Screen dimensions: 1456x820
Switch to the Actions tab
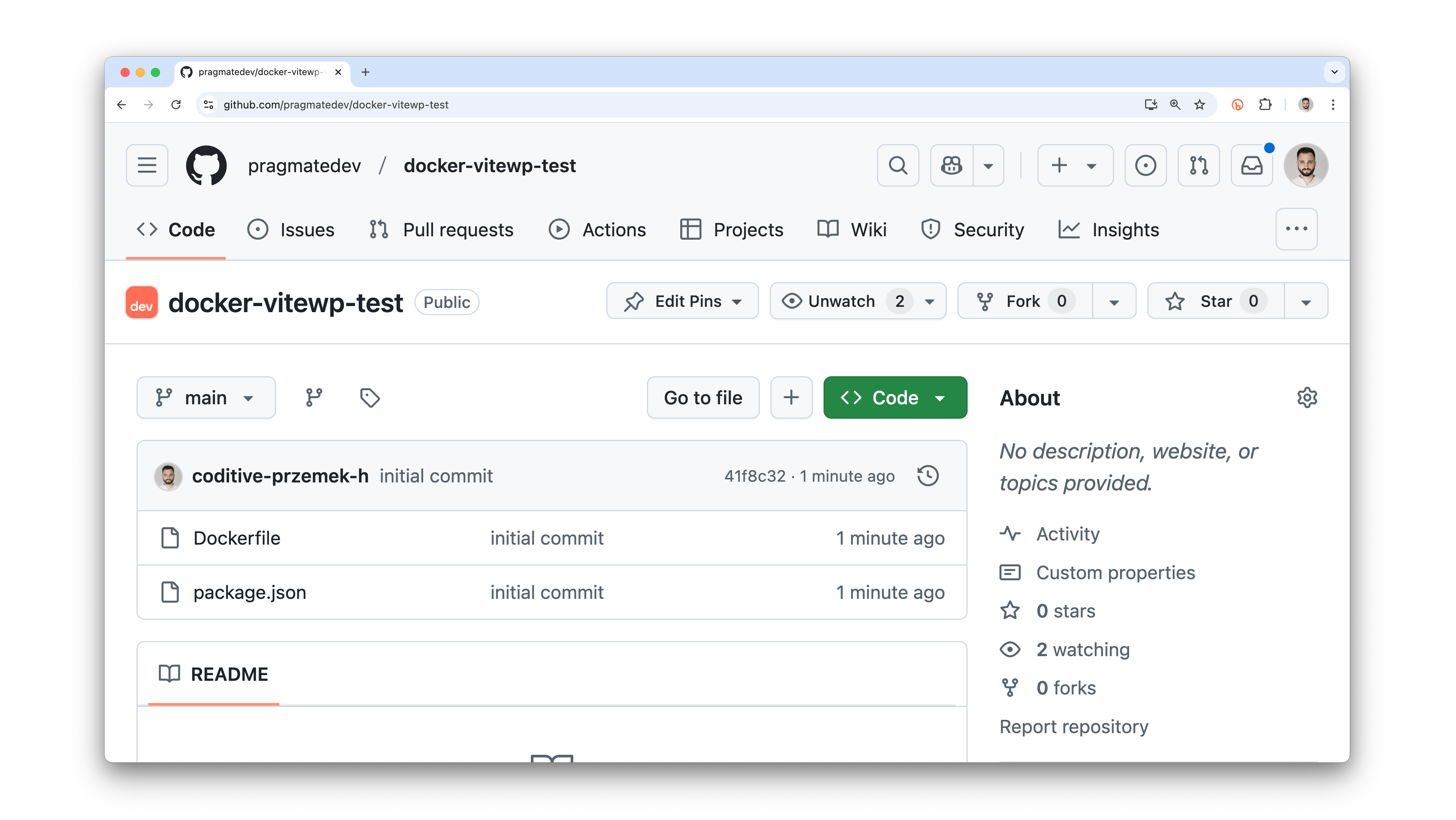597,229
